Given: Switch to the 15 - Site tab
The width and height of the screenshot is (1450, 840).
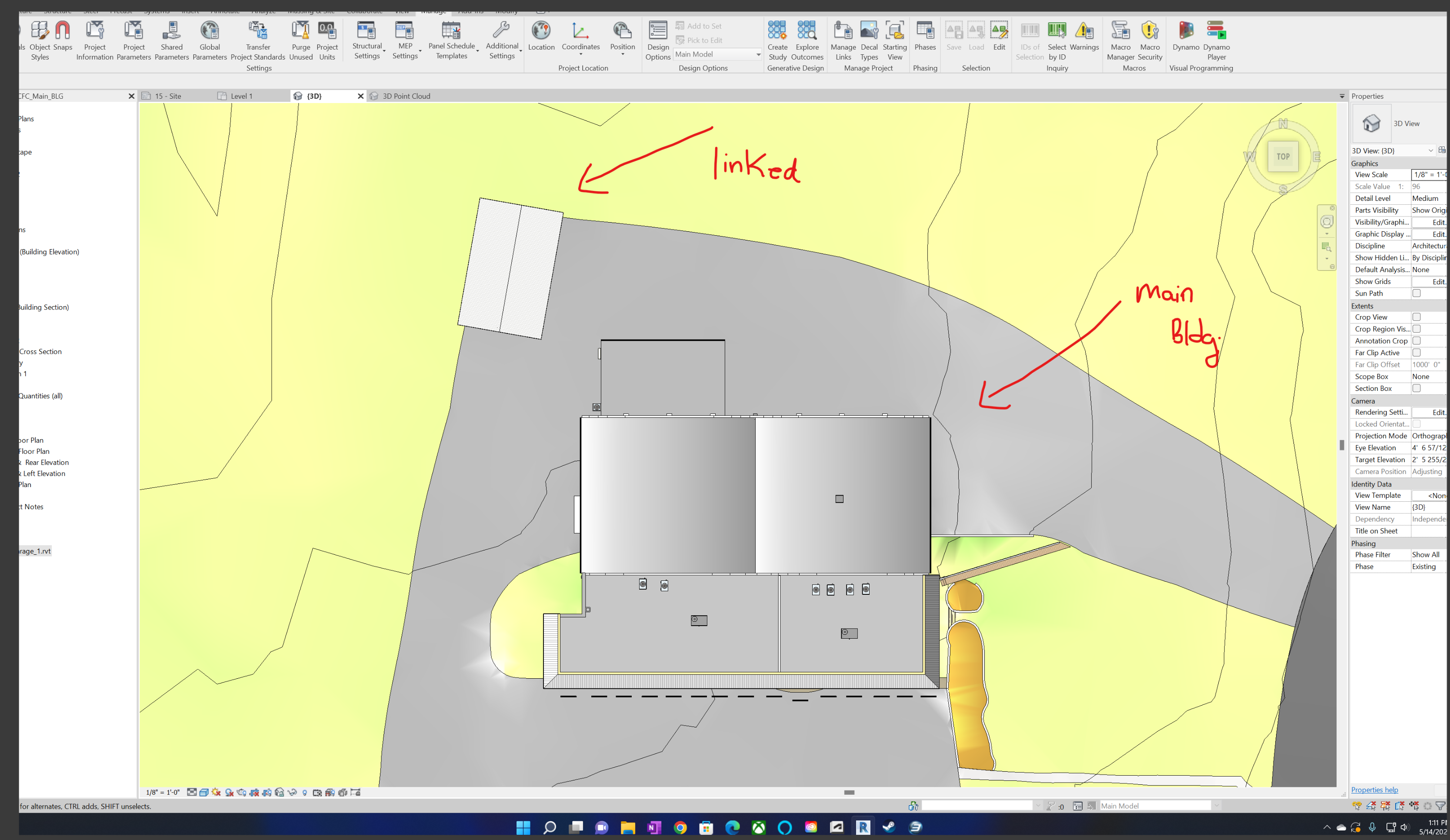Looking at the screenshot, I should point(168,96).
